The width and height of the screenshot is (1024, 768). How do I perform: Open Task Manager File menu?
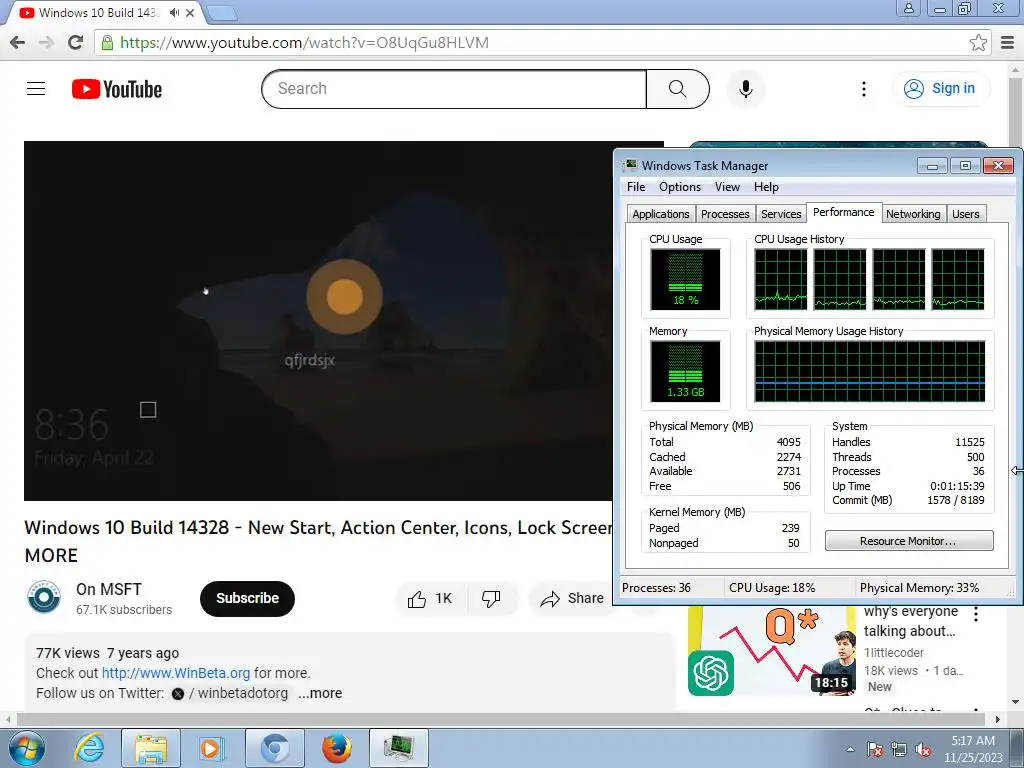coord(635,187)
